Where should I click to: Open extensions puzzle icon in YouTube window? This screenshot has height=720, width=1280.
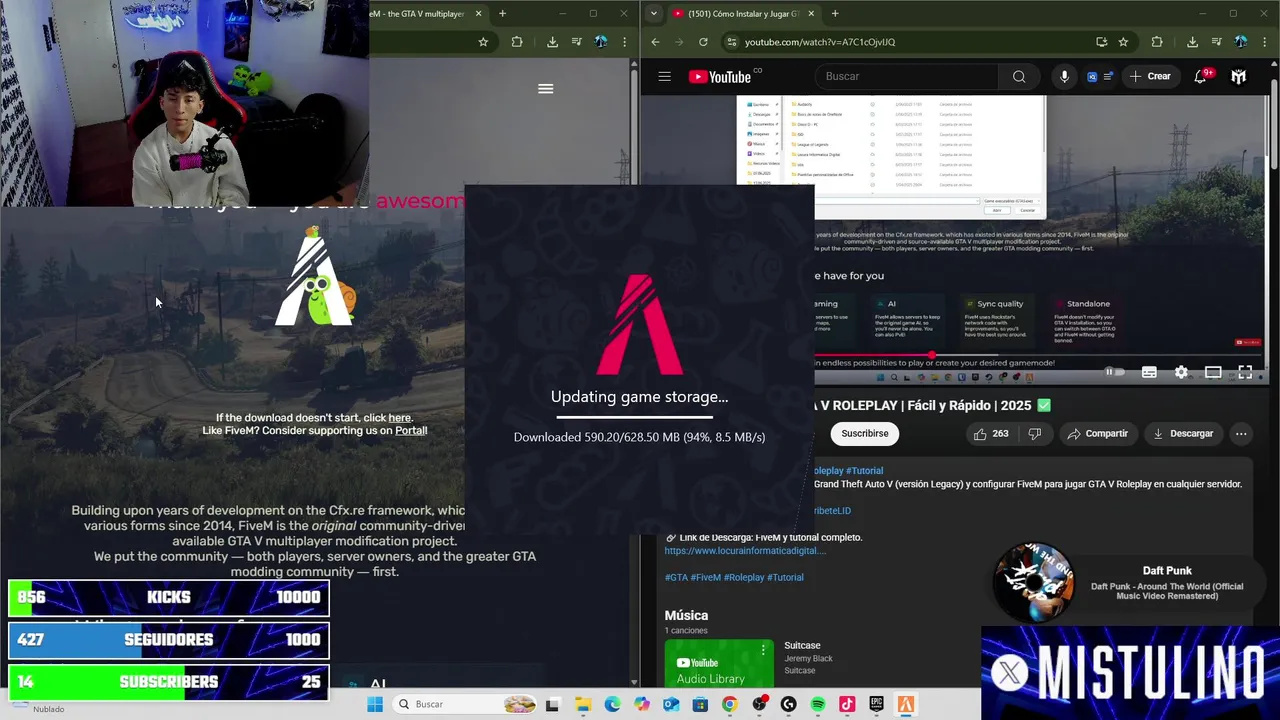1157,42
